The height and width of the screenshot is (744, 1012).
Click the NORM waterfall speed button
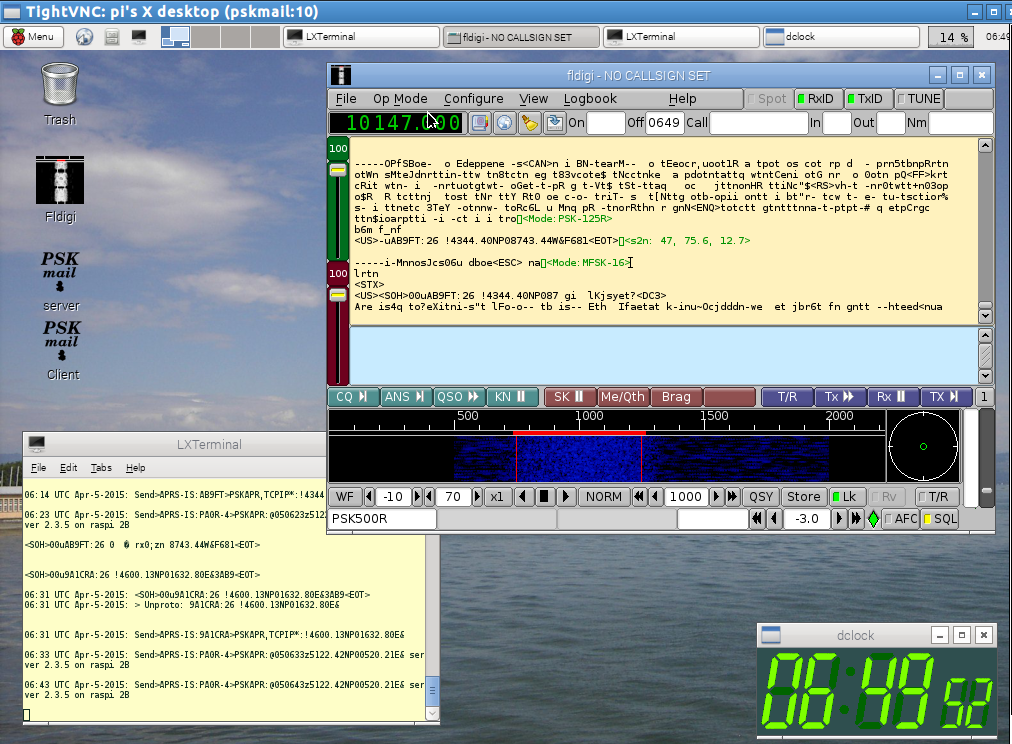(603, 496)
